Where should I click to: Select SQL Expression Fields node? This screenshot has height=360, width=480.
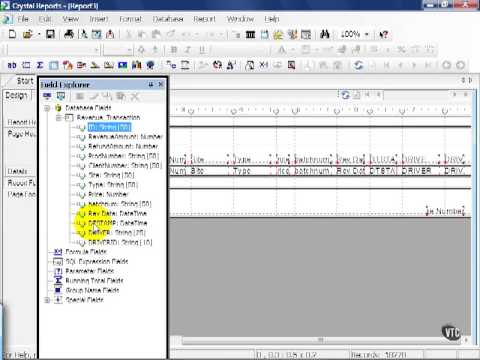[97, 262]
